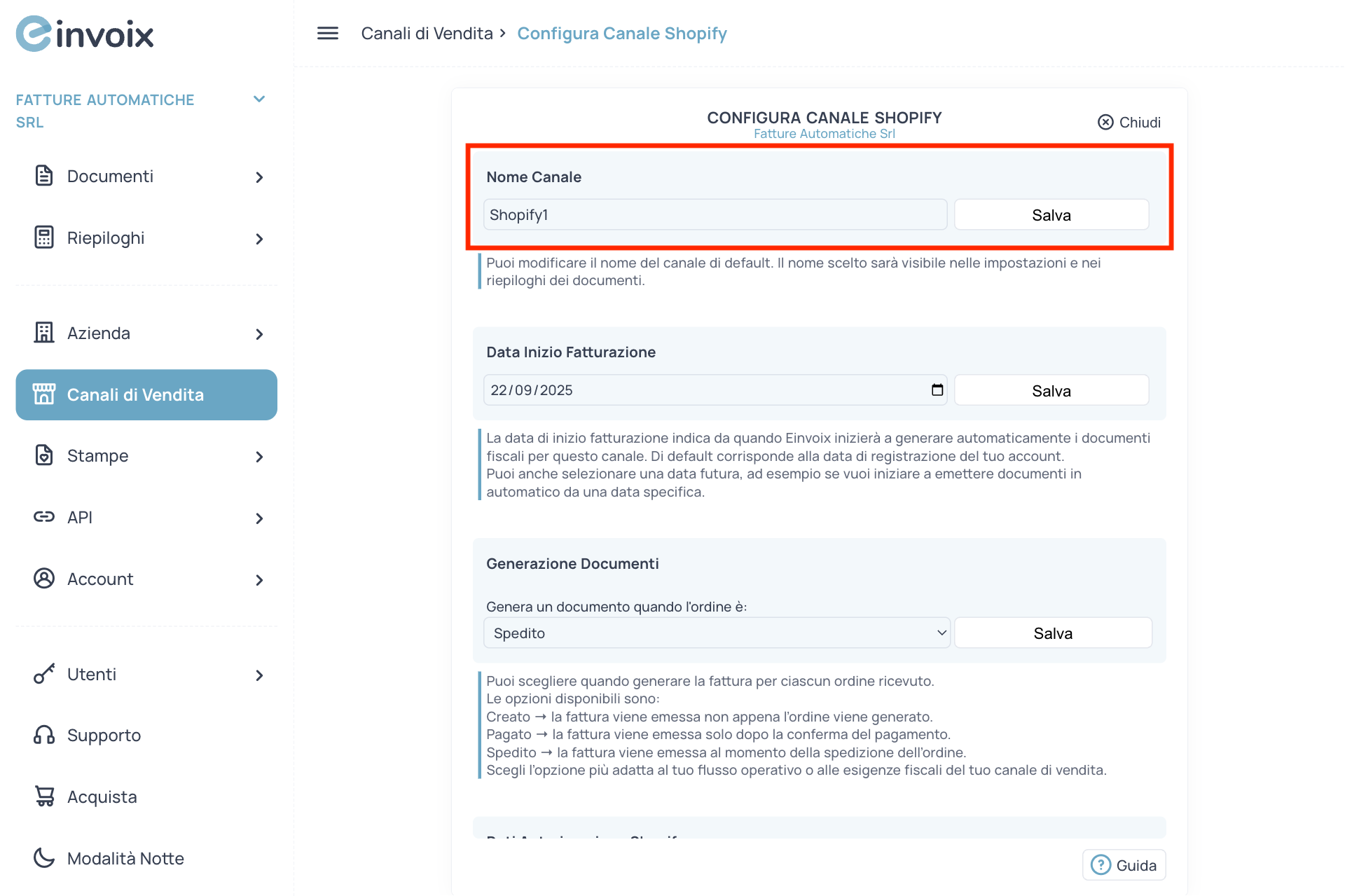The height and width of the screenshot is (896, 1345).
Task: Open the calendar picker for Data Inizio Fatturazione
Action: (937, 390)
